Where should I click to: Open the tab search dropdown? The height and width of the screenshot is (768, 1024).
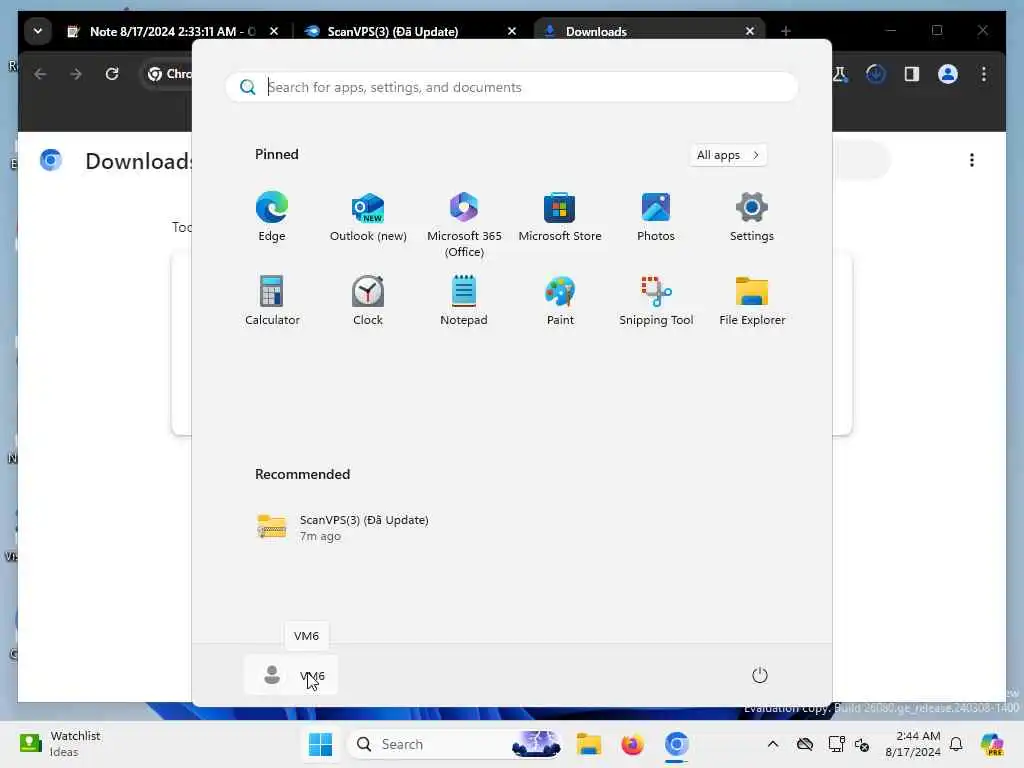(x=38, y=31)
